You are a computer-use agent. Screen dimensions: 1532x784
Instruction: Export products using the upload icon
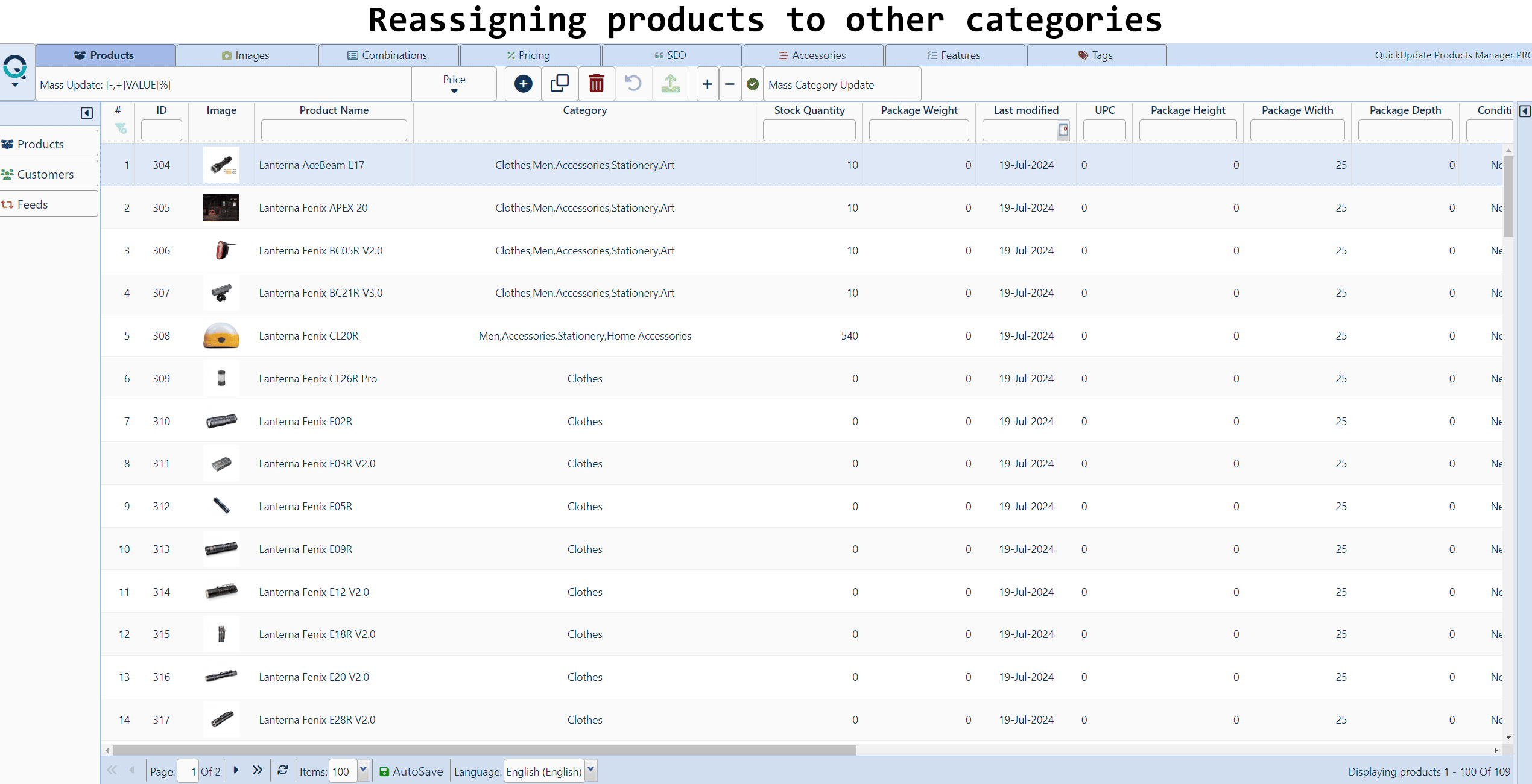[670, 84]
